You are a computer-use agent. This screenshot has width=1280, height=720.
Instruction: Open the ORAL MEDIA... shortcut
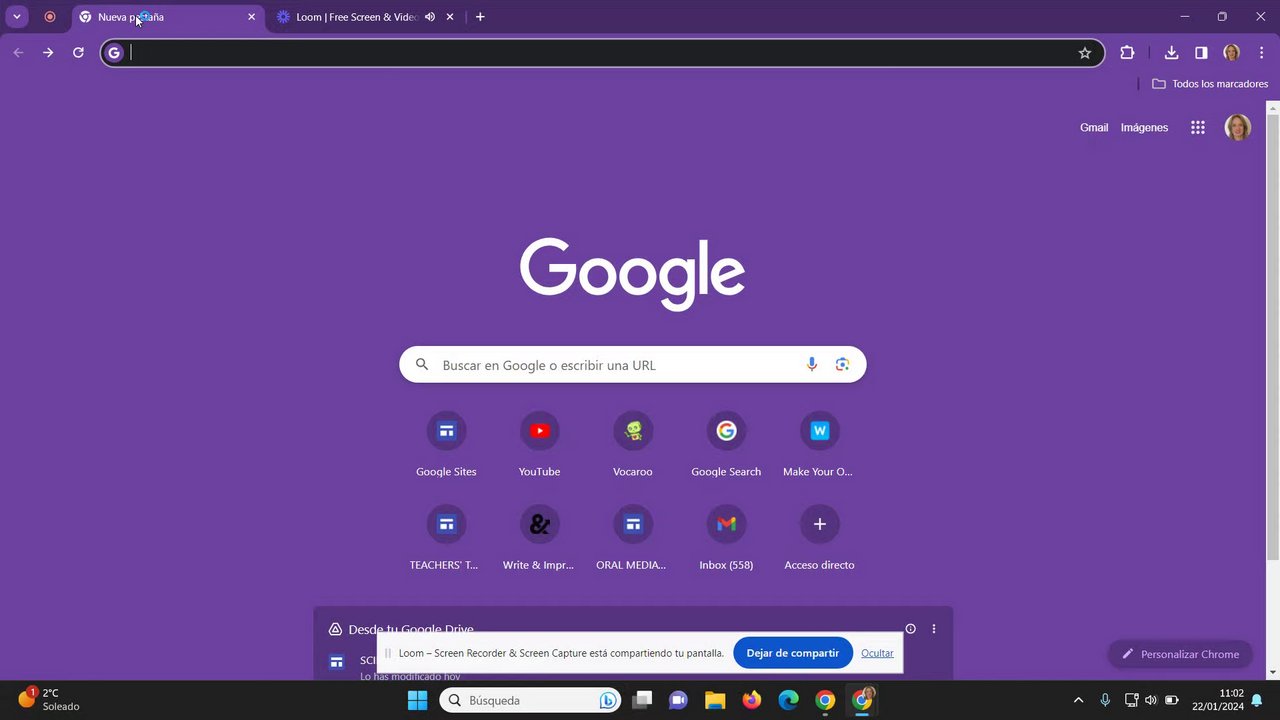(x=633, y=539)
